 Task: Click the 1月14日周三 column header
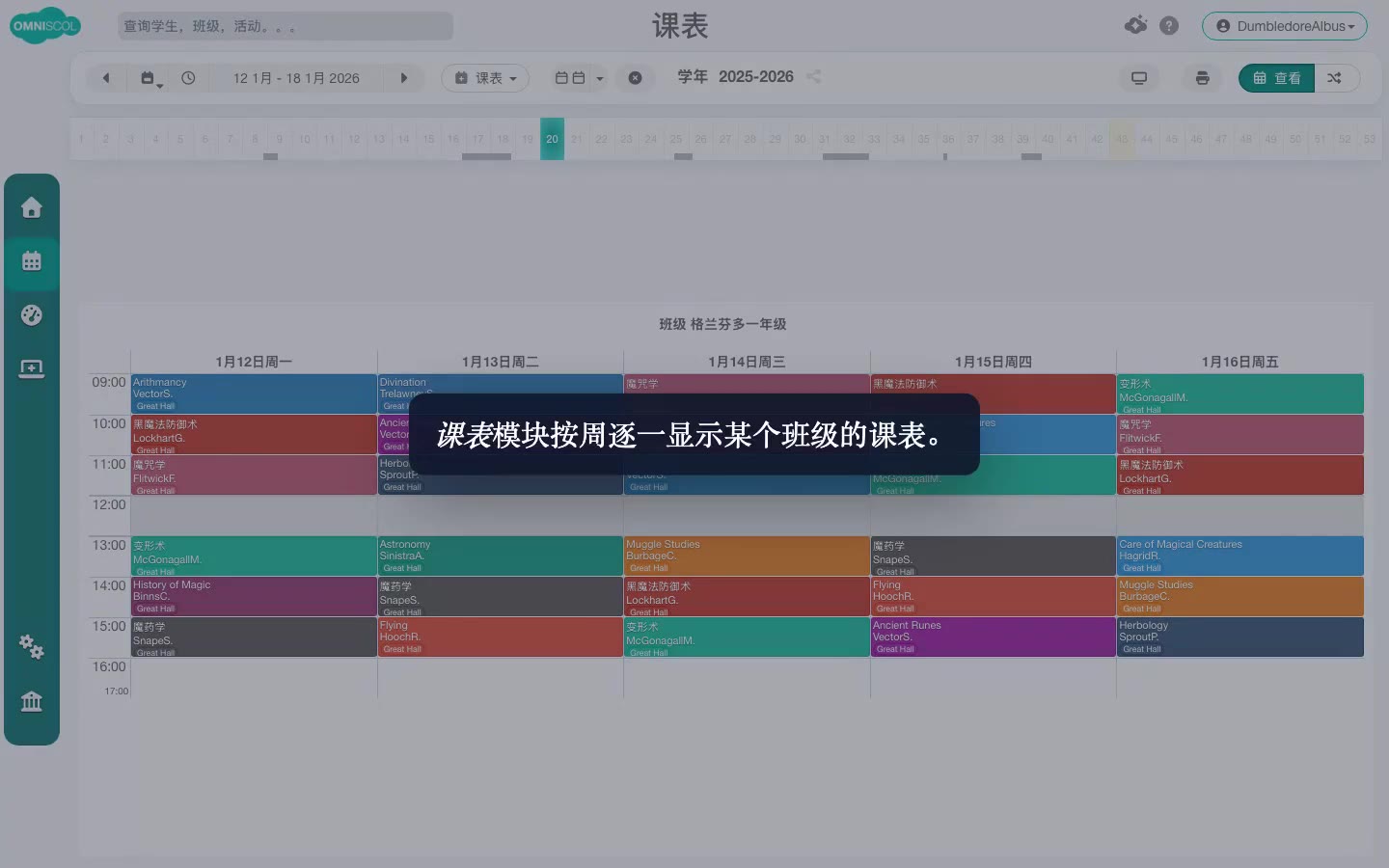[747, 362]
